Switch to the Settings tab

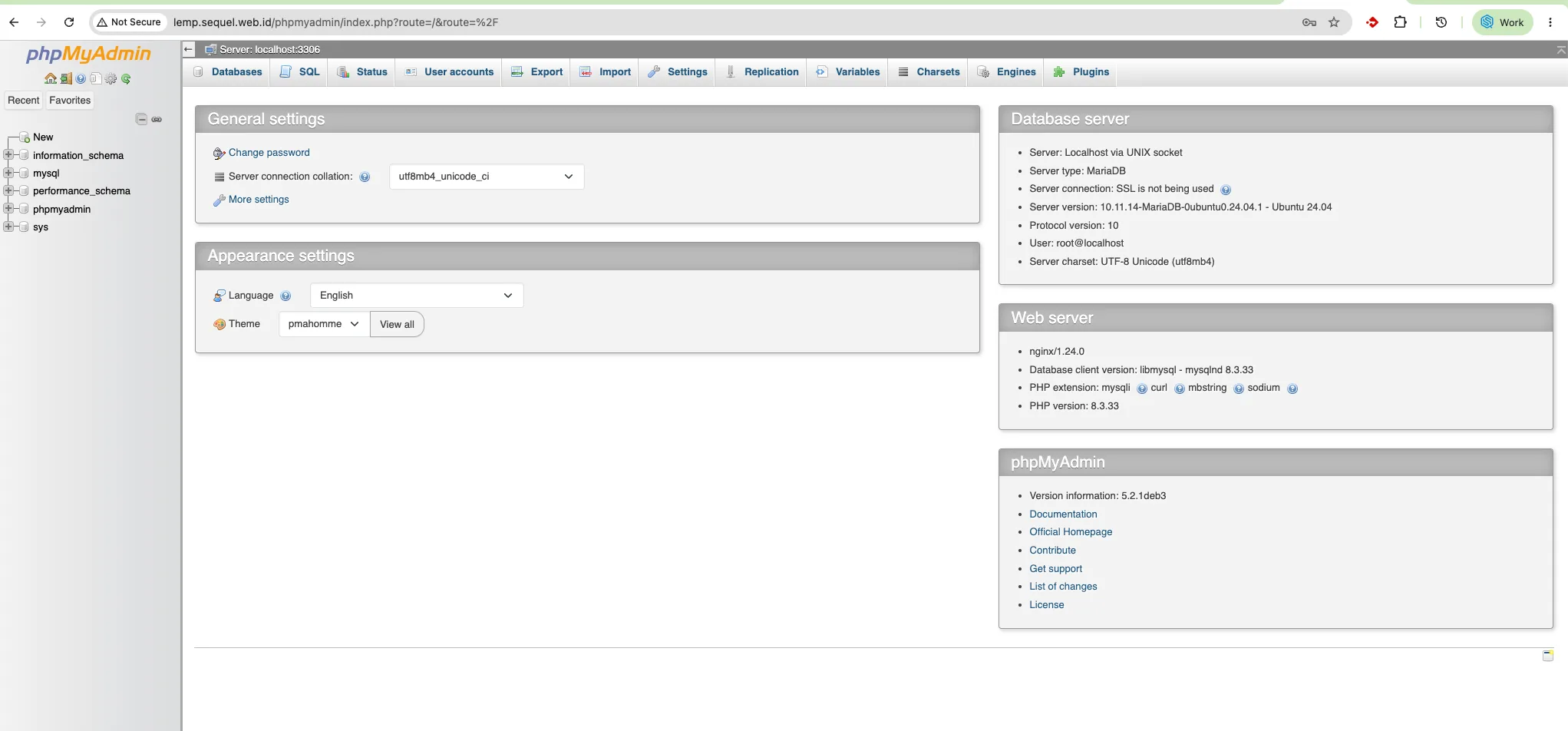click(678, 72)
